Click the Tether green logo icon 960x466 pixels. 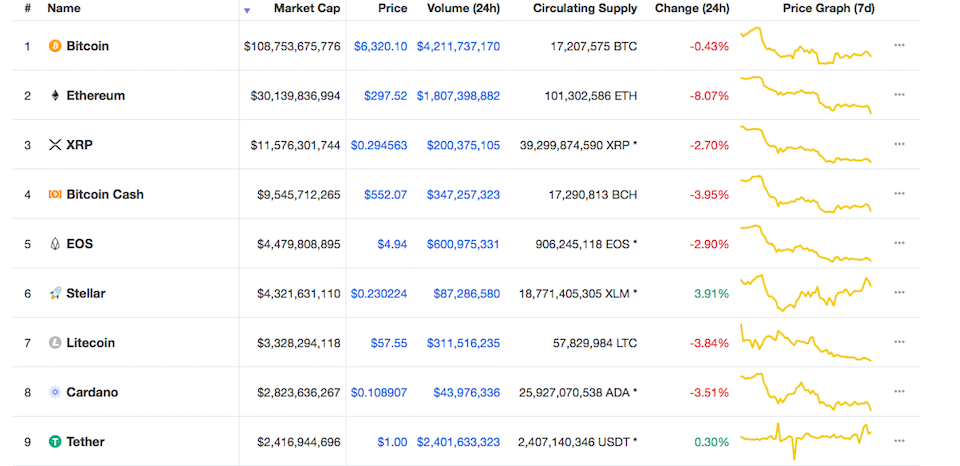(x=55, y=442)
